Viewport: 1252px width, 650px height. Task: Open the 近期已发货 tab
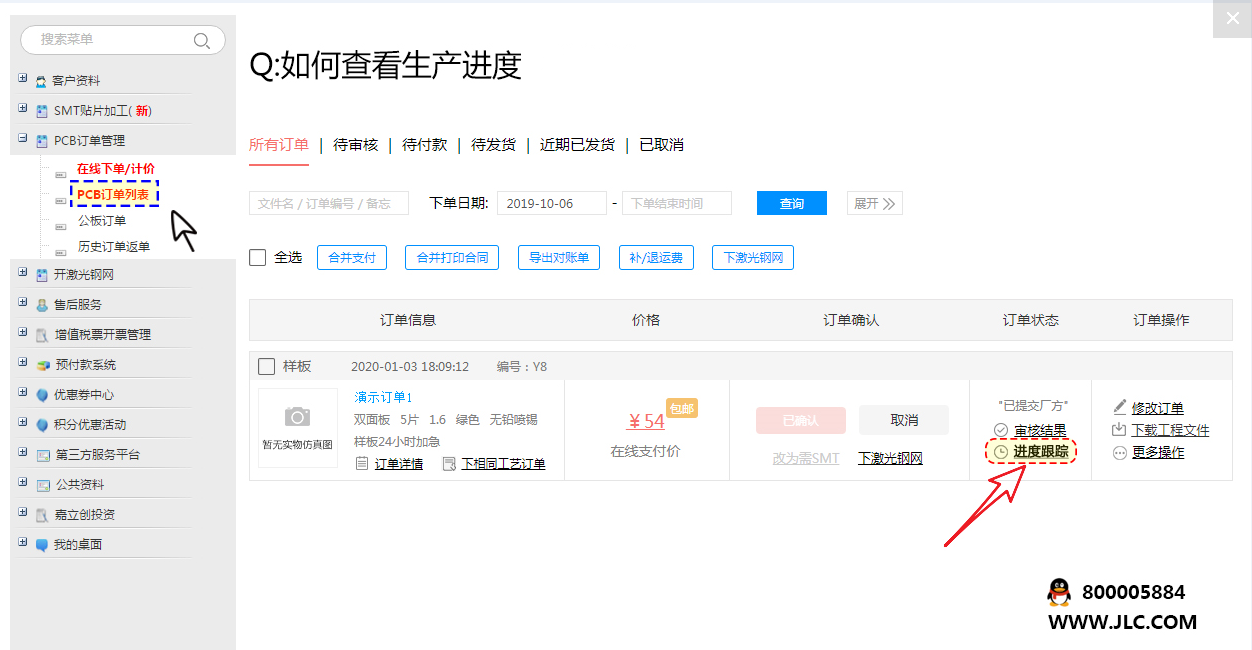pyautogui.click(x=577, y=145)
